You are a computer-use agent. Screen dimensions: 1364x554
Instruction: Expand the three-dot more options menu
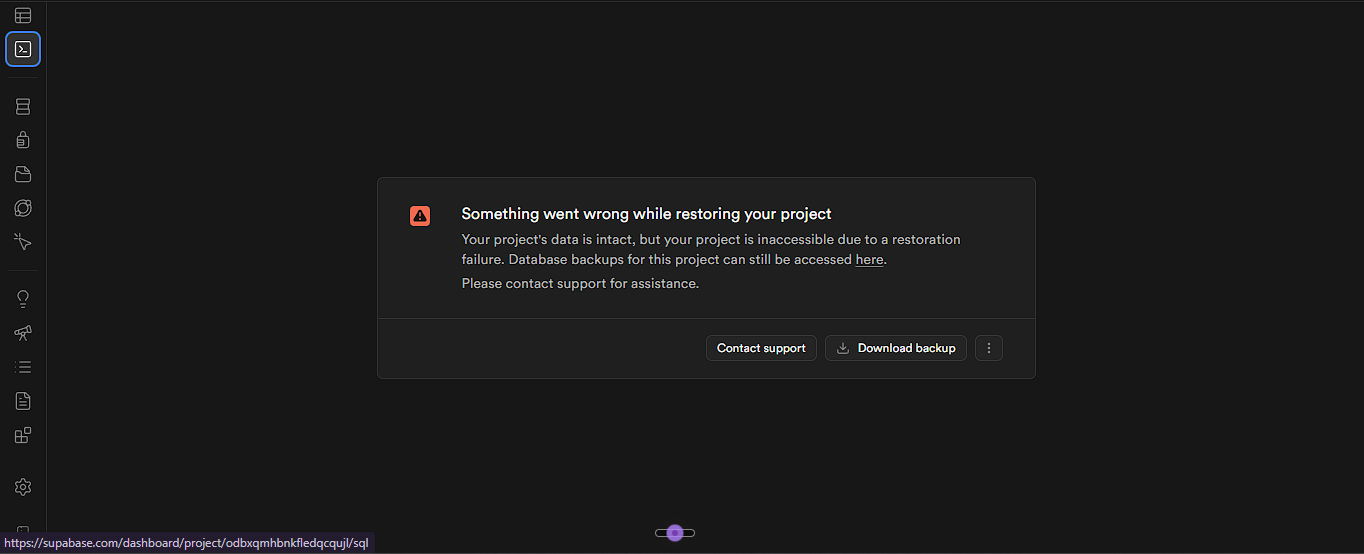pos(989,348)
